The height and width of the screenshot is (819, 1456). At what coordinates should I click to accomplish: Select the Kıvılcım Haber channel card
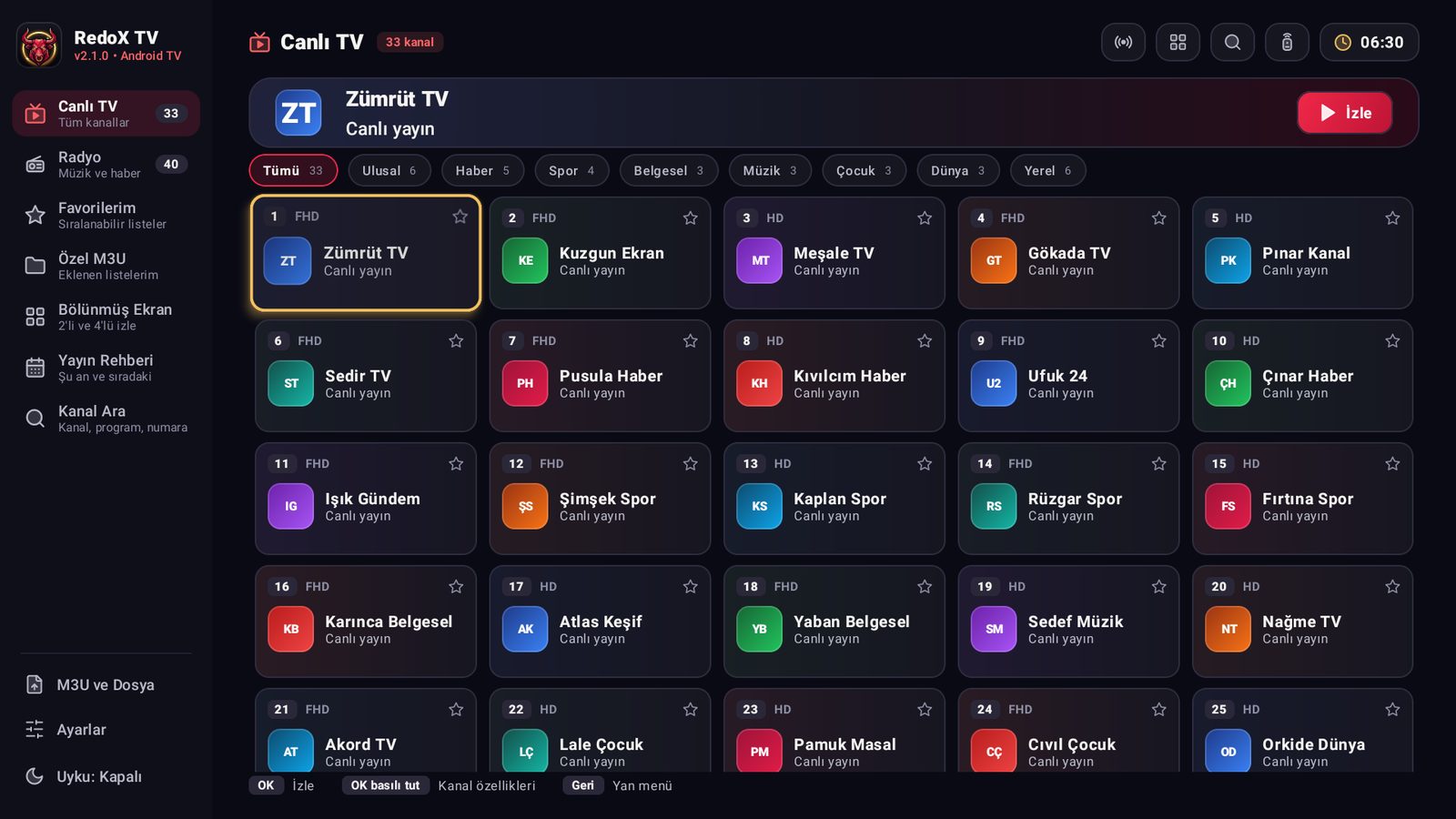834,376
